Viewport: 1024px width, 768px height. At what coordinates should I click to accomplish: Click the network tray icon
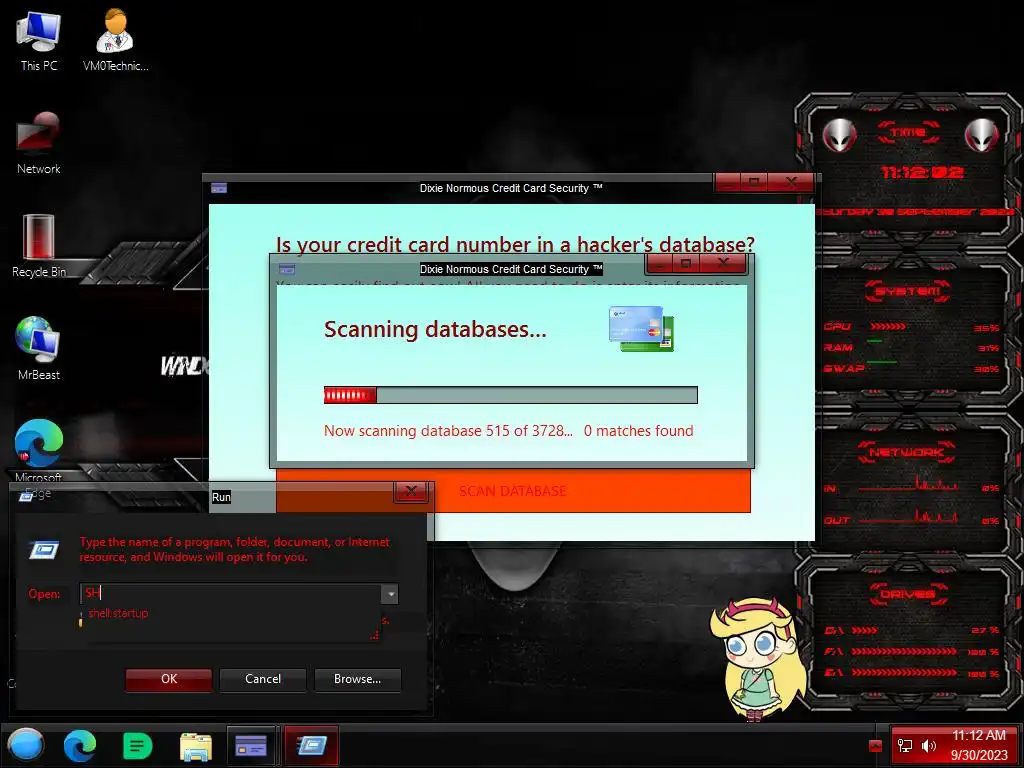point(904,746)
